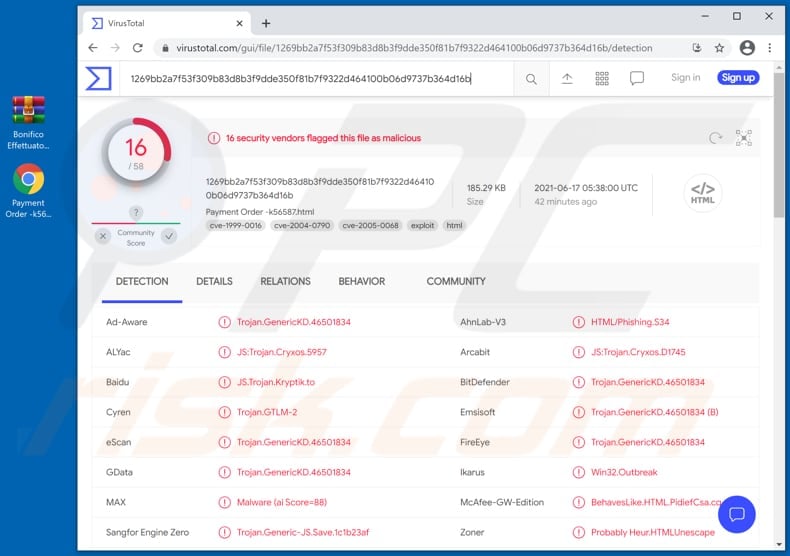The image size is (790, 556).
Task: Vote down on community score
Action: click(103, 236)
